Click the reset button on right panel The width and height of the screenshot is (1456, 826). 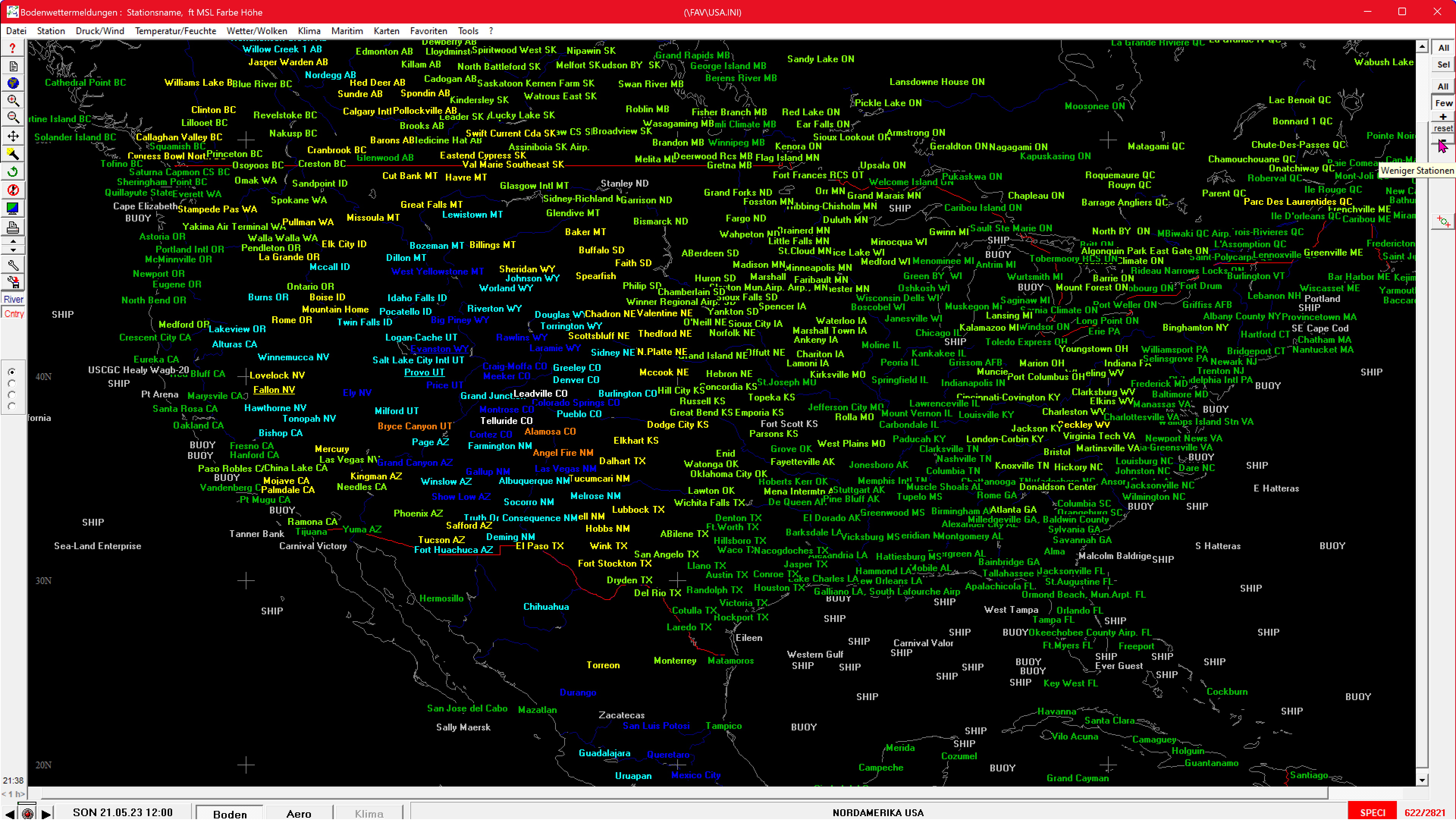click(1443, 129)
